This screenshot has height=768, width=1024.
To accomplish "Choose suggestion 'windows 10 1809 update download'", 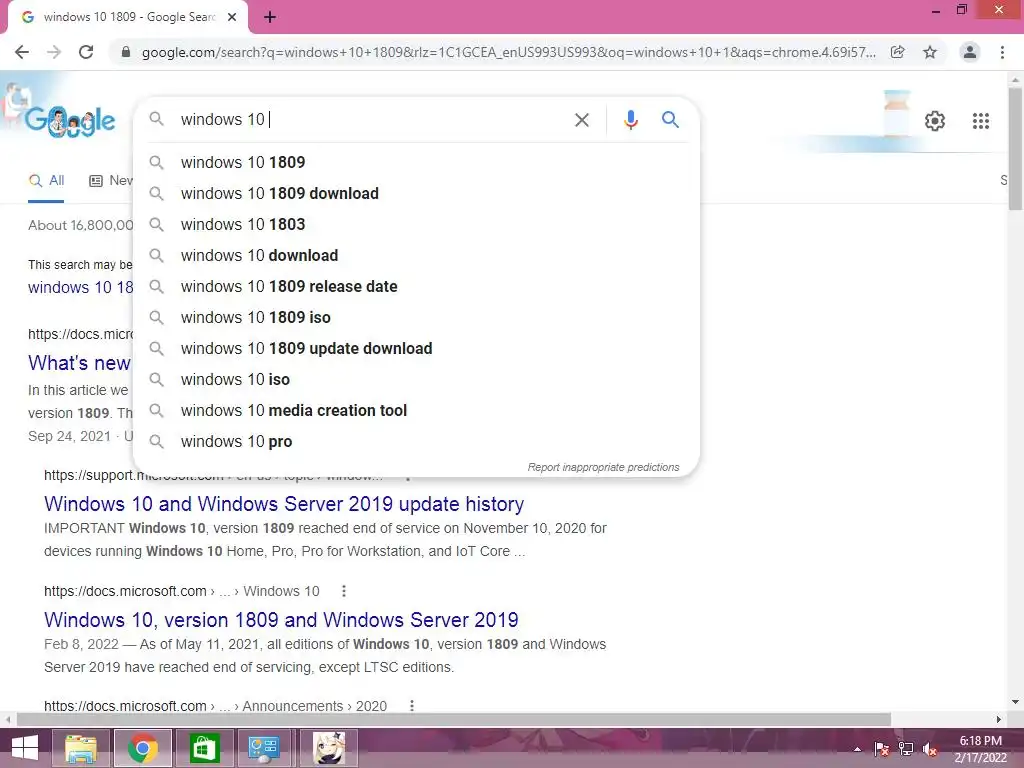I will click(x=416, y=348).
